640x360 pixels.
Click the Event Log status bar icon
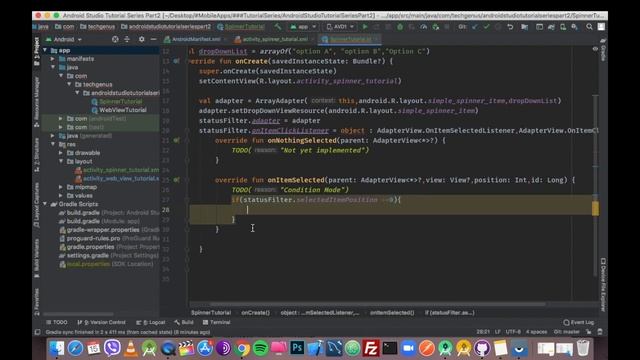pos(579,322)
